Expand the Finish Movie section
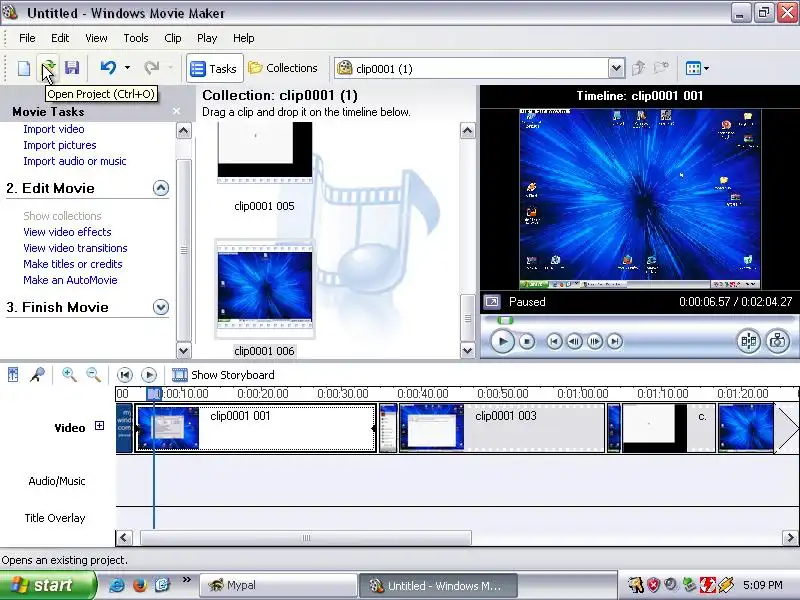Screen dimensions: 800x600 pyautogui.click(x=161, y=307)
